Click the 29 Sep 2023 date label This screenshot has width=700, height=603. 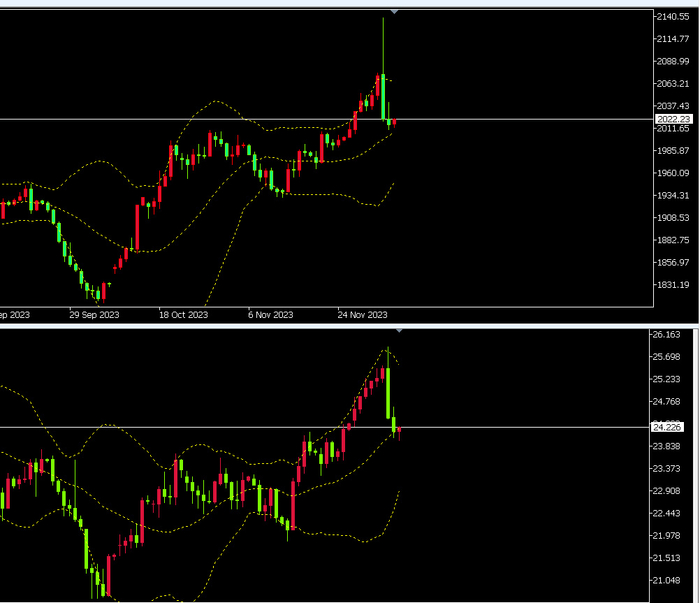coord(94,315)
